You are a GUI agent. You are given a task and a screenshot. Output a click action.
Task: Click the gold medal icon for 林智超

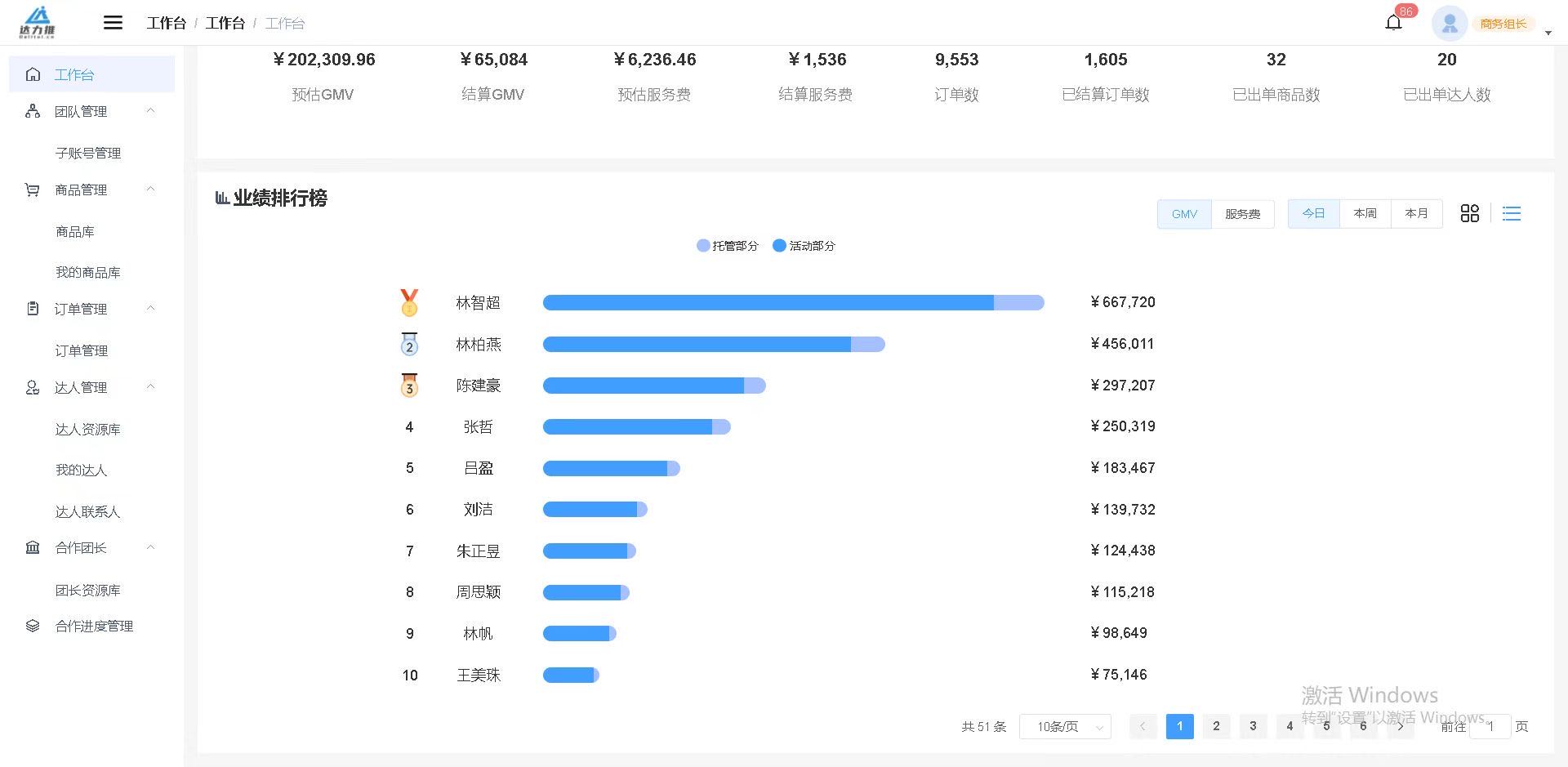pyautogui.click(x=409, y=302)
